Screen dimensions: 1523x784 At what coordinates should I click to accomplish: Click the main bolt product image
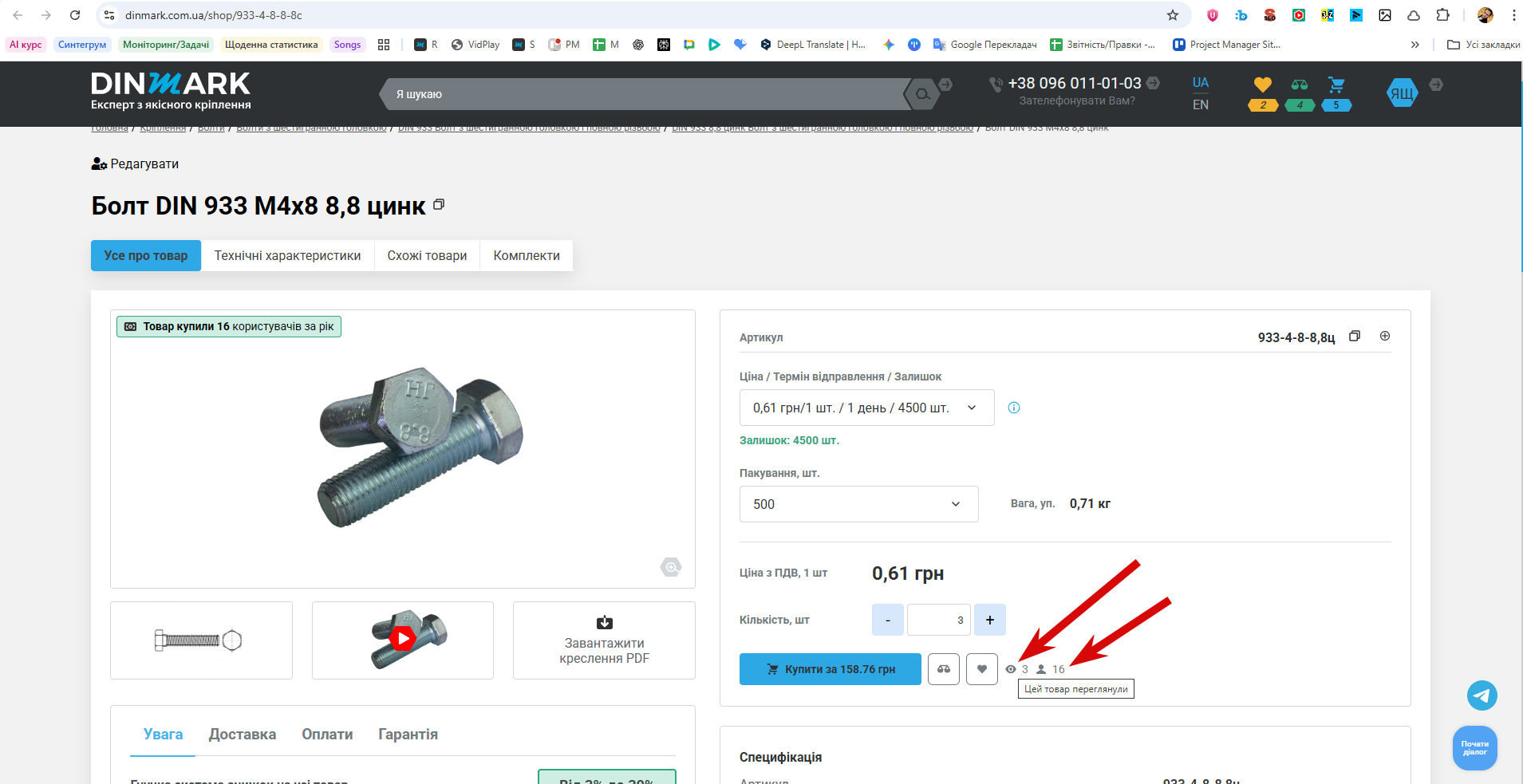(x=420, y=449)
